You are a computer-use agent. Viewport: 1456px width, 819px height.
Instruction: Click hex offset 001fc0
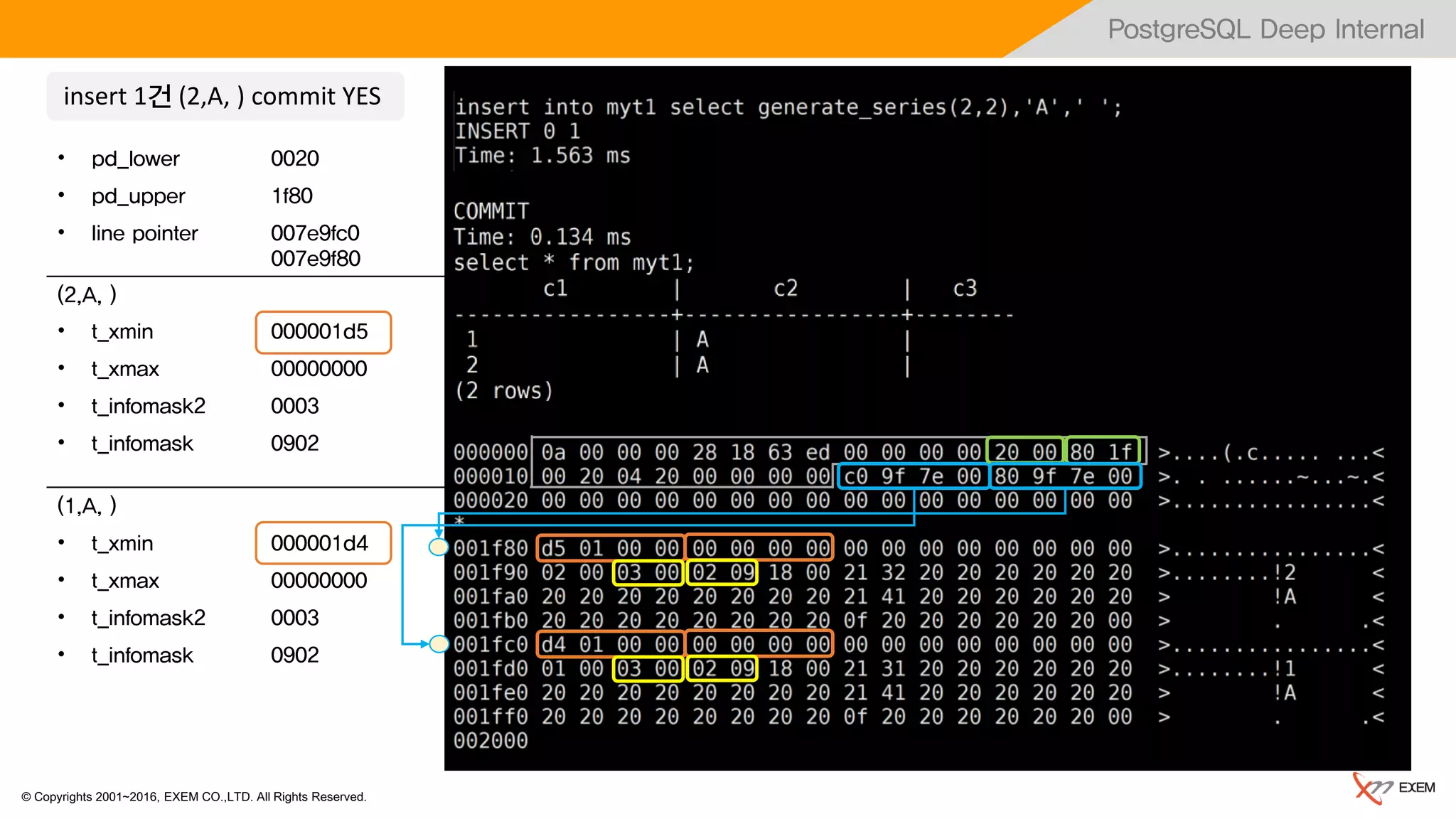point(491,644)
